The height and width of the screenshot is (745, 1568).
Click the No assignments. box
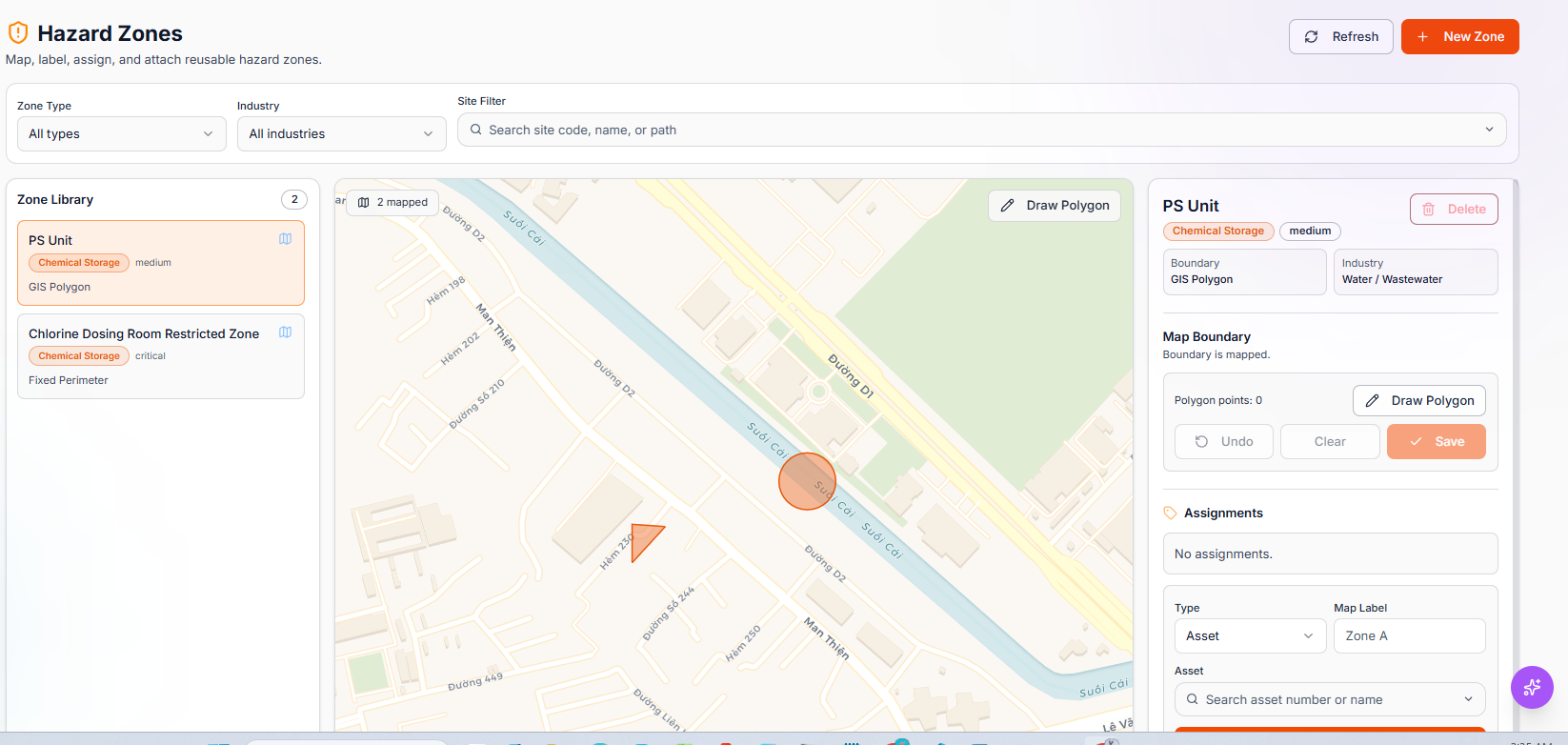pyautogui.click(x=1330, y=554)
